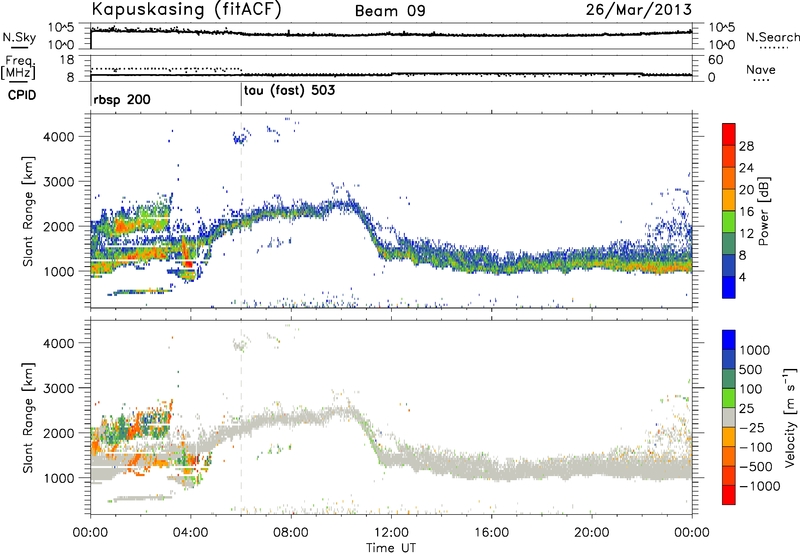The width and height of the screenshot is (800, 554).
Task: Click the red bottom segment of Velocity color bar
Action: [x=729, y=495]
